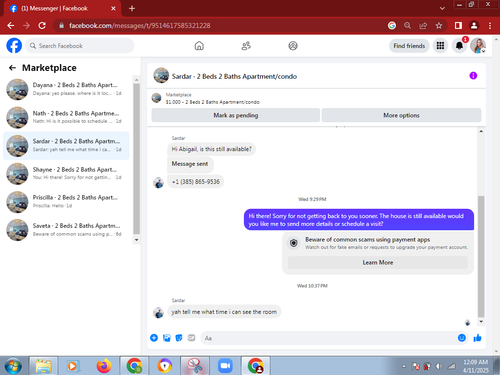Close the Messenger Facebook tab
Viewport: 500px width, 375px height.
point(113,8)
